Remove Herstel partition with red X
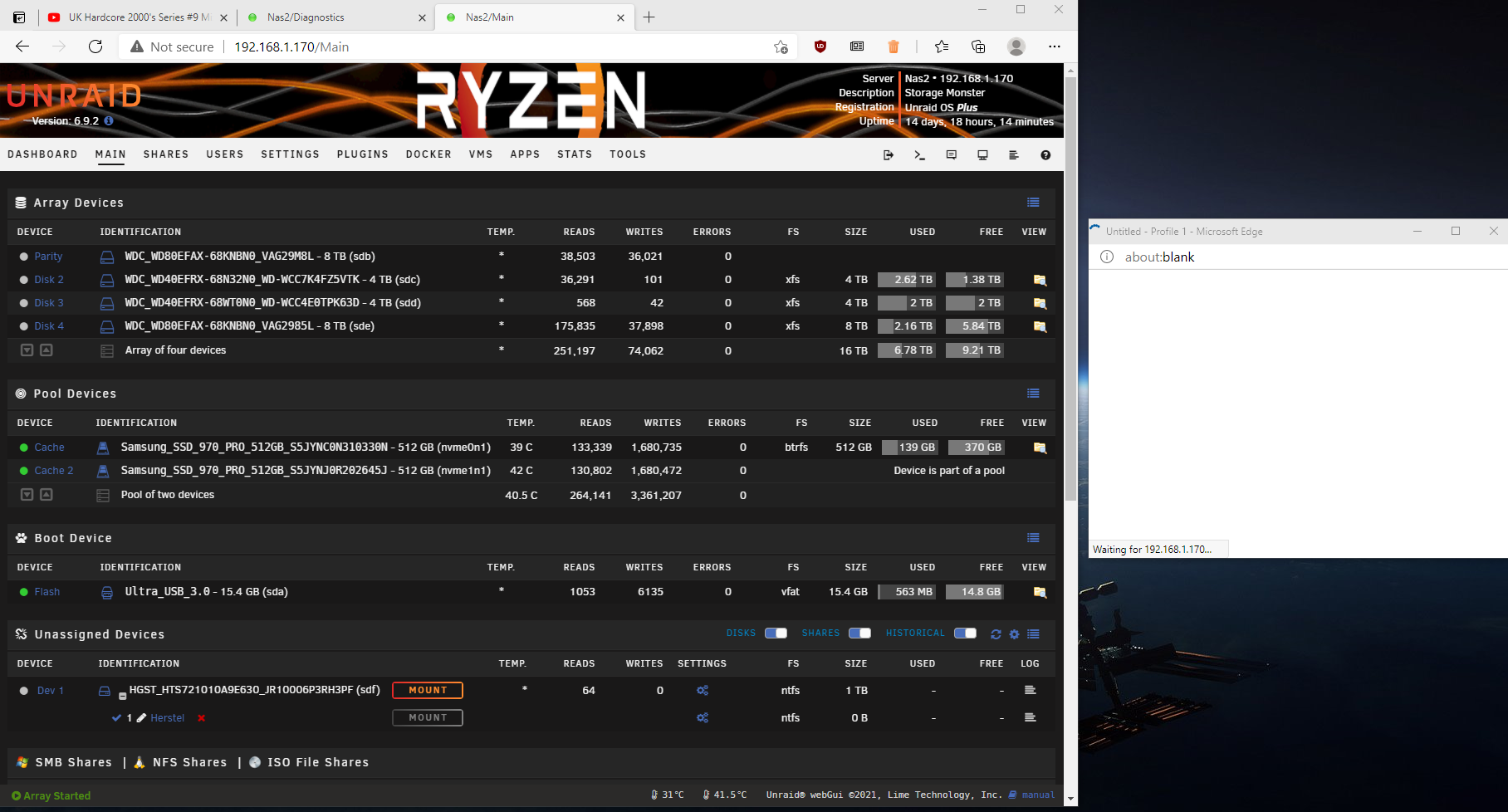The width and height of the screenshot is (1508, 812). pyautogui.click(x=201, y=718)
